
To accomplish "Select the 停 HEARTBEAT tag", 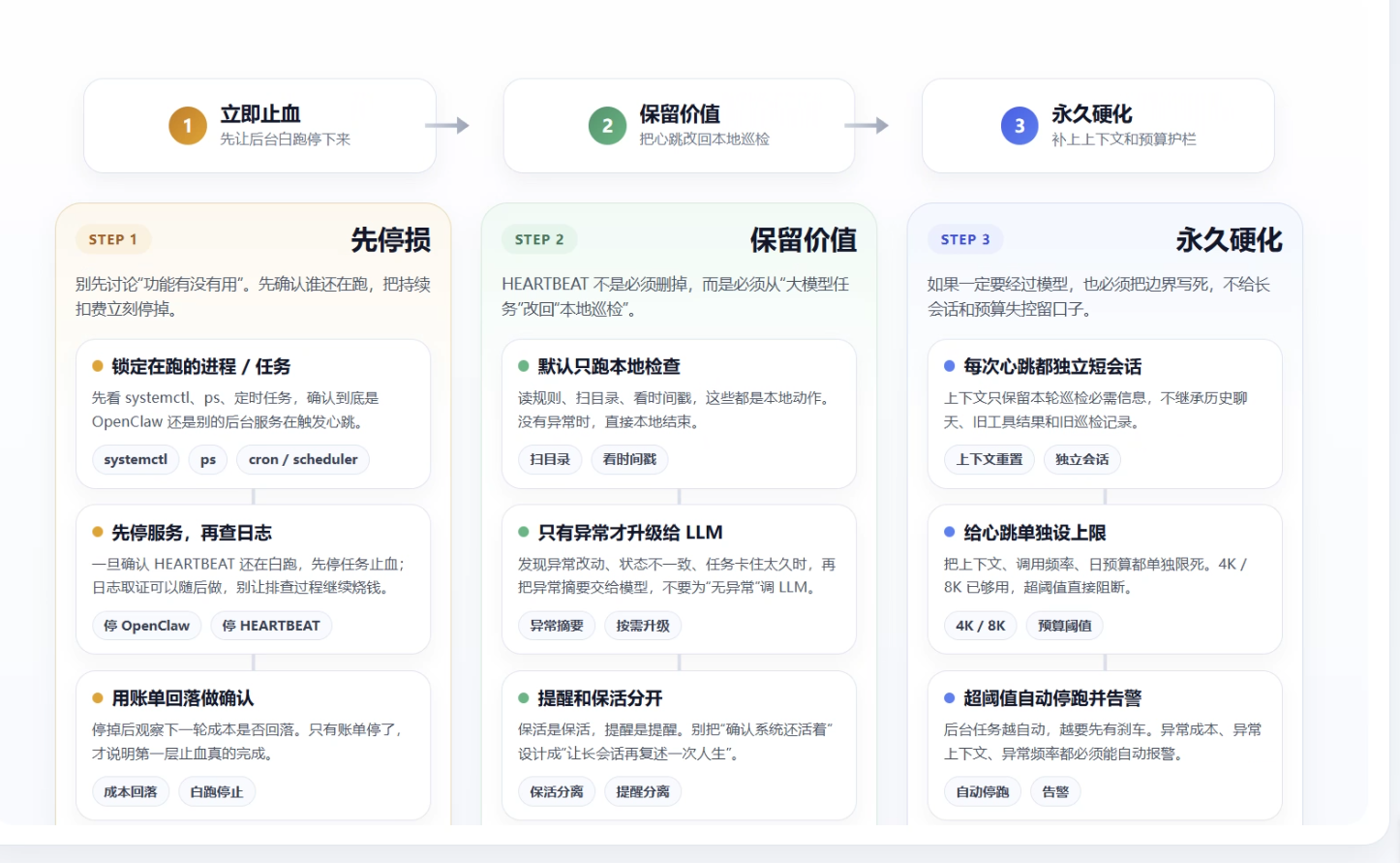I will pyautogui.click(x=271, y=626).
